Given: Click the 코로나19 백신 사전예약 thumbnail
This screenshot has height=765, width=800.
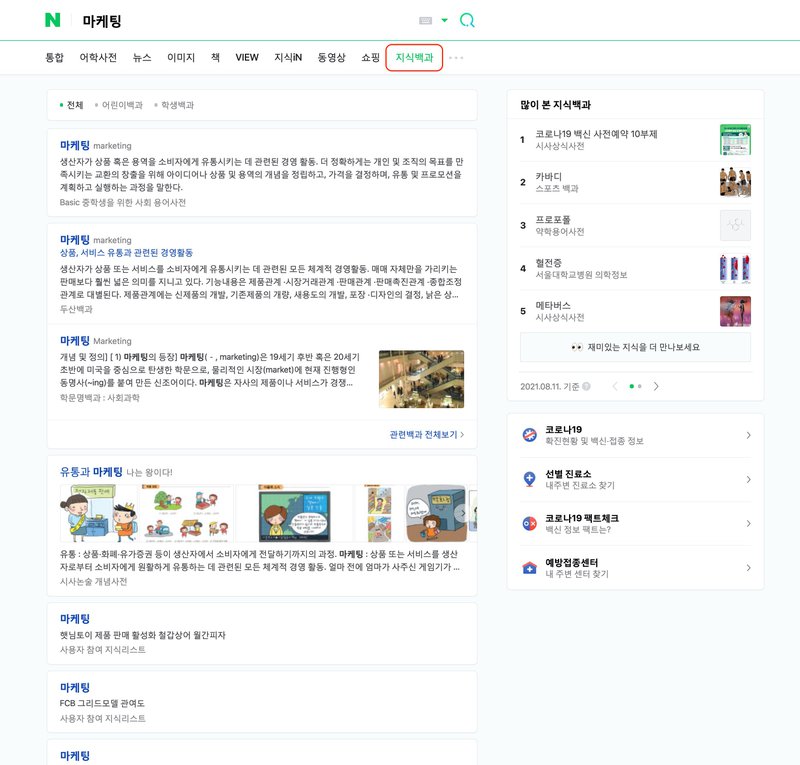Looking at the screenshot, I should [x=735, y=139].
